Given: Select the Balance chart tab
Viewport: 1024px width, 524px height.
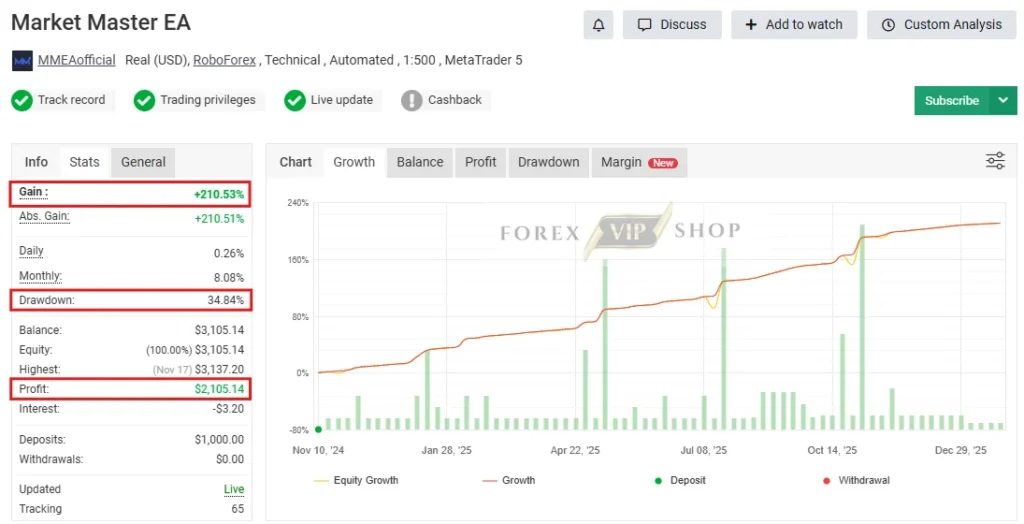Looking at the screenshot, I should (x=420, y=162).
